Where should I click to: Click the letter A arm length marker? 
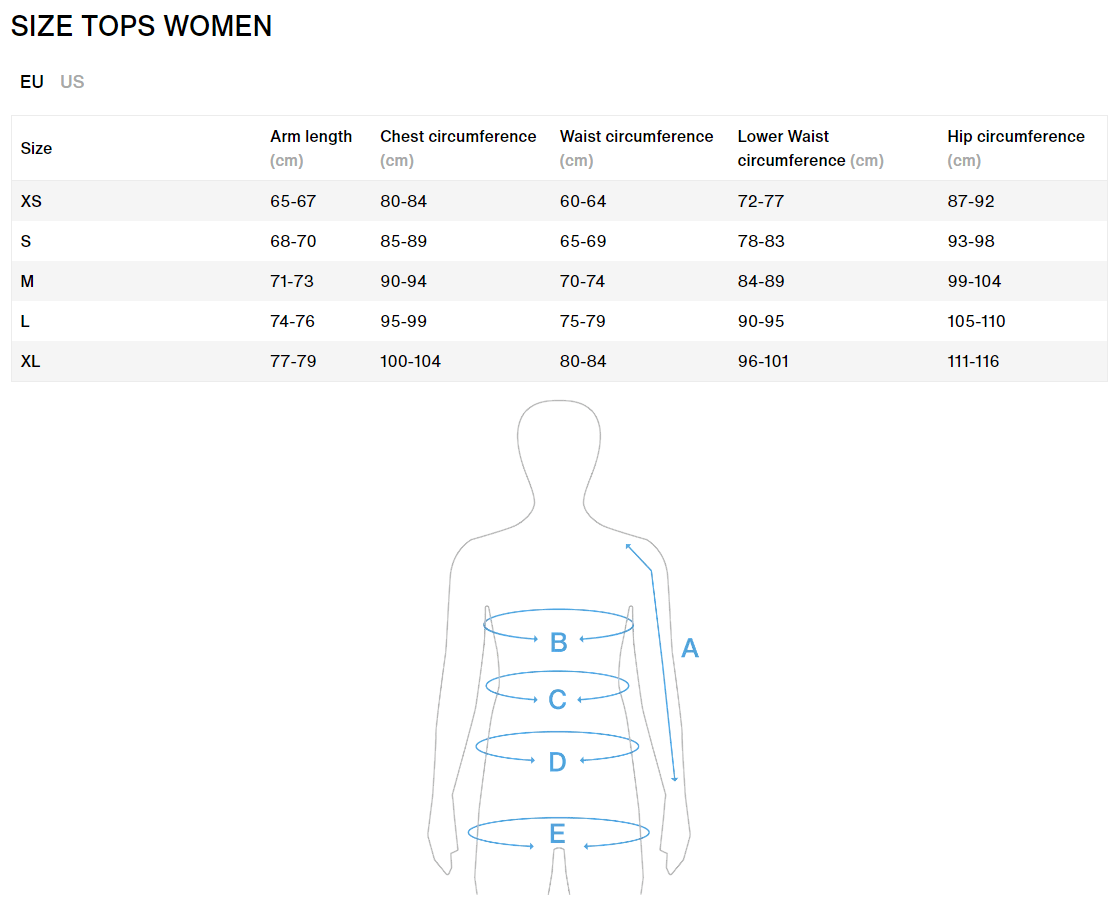(689, 648)
